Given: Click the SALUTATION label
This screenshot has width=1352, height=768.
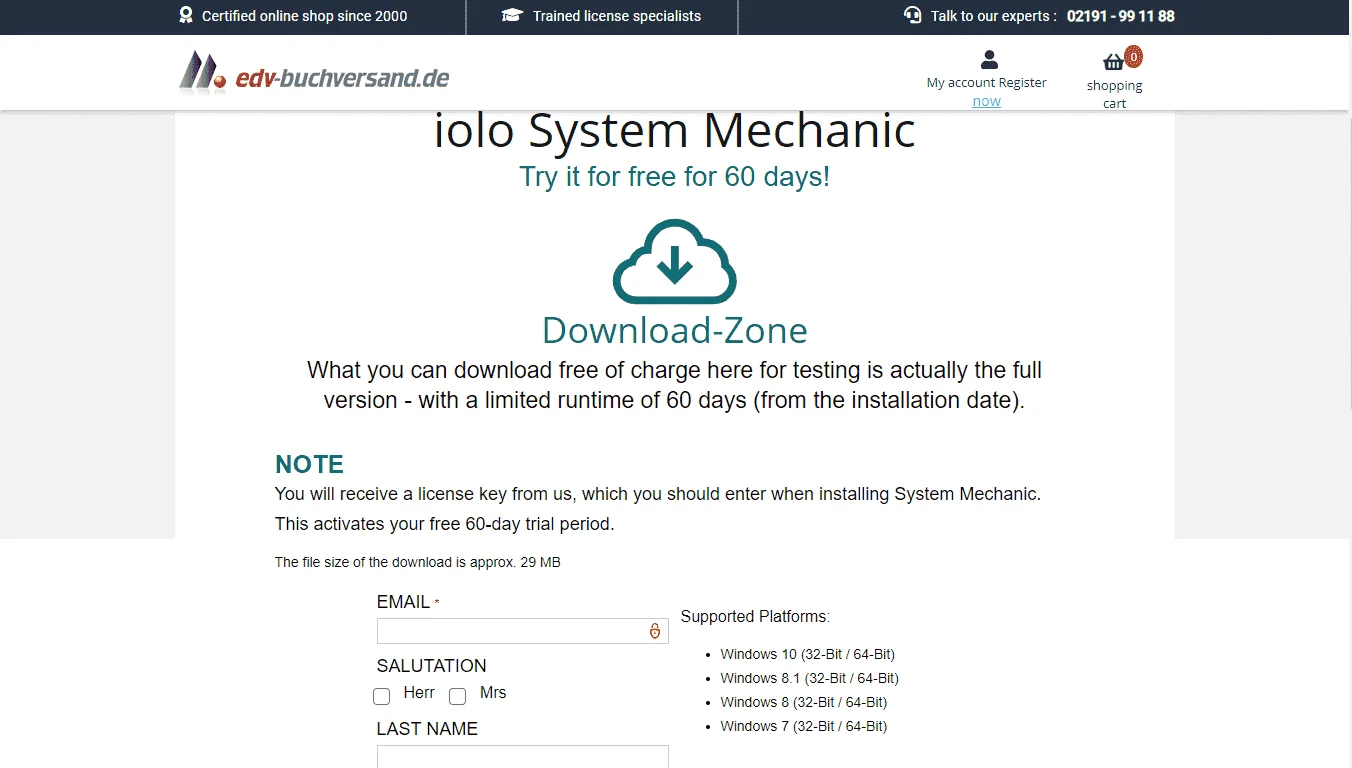Looking at the screenshot, I should pyautogui.click(x=431, y=666).
